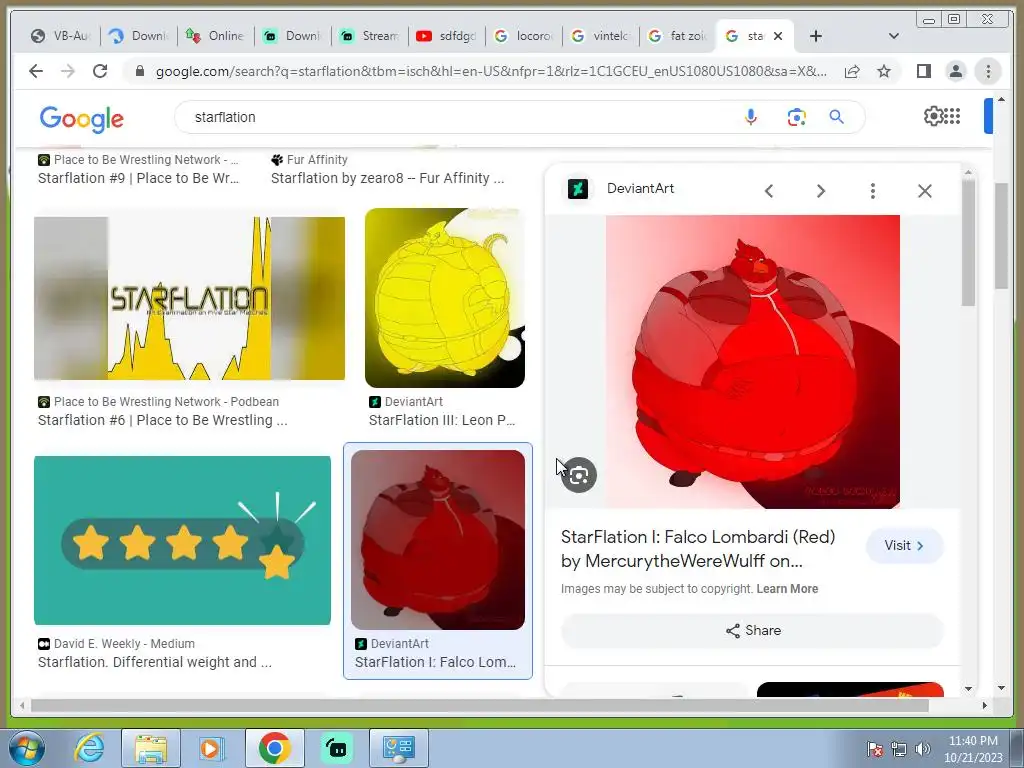This screenshot has width=1024, height=768.
Task: Click the blue search magnifier icon
Action: pyautogui.click(x=837, y=117)
